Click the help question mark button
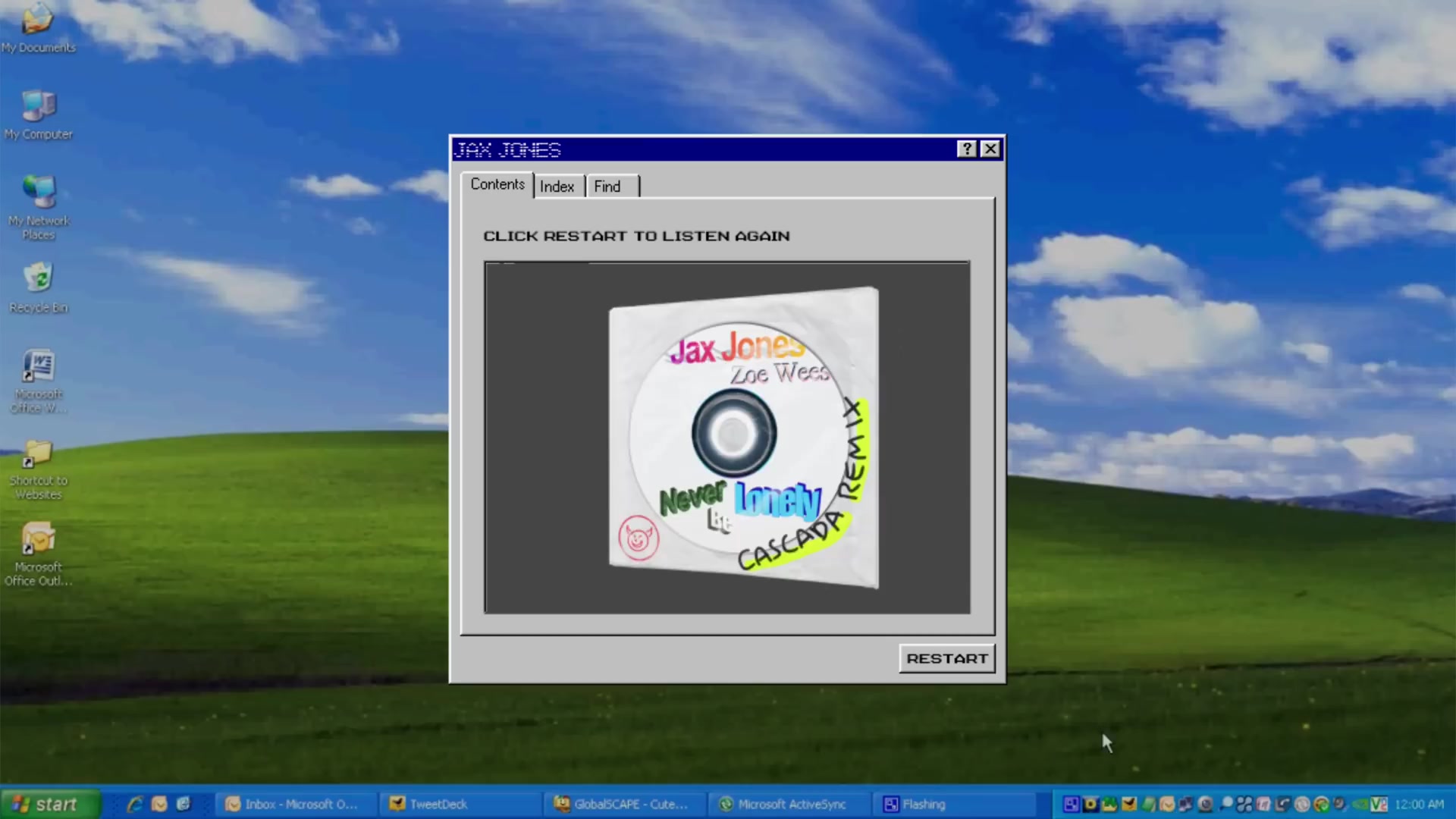Screen dimensions: 1456x819 point(967,149)
